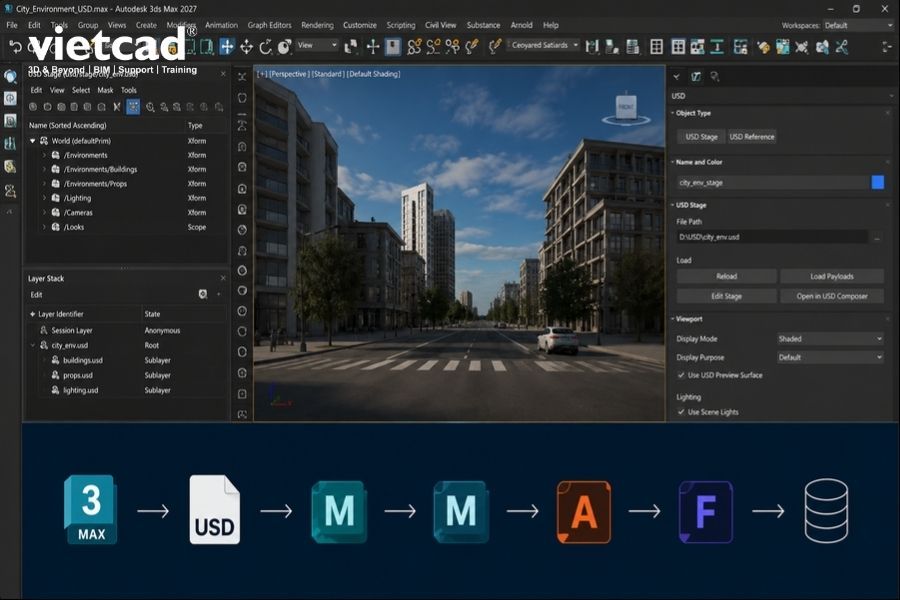Click white grid icon right of Layer Explorer

pyautogui.click(x=657, y=47)
